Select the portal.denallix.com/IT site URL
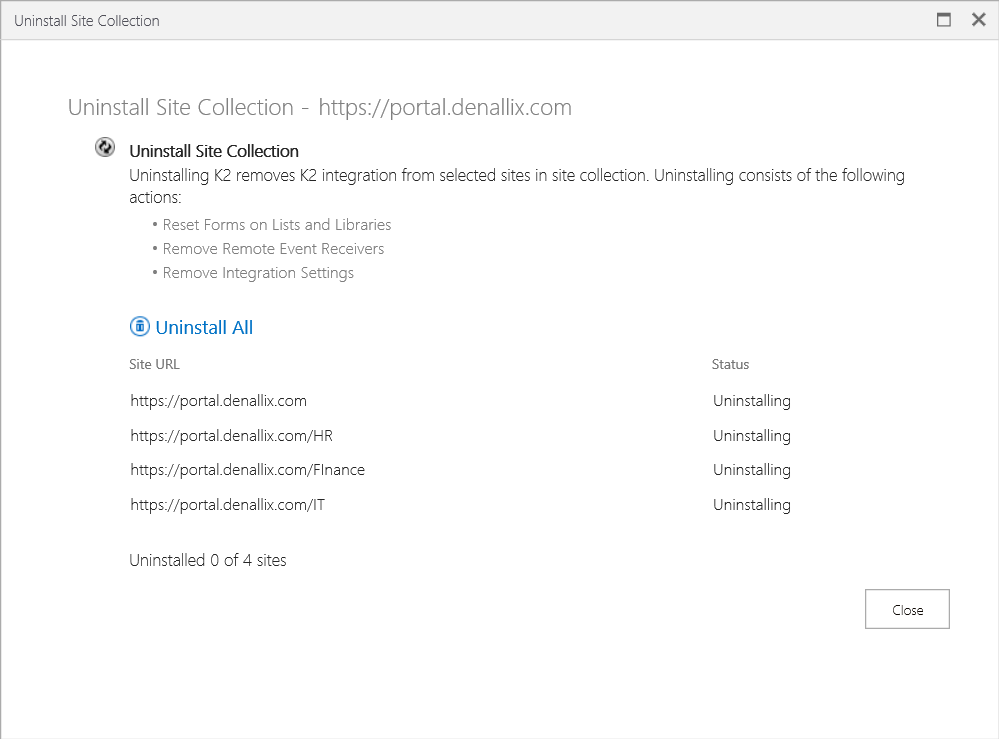The height and width of the screenshot is (739, 999). point(227,505)
